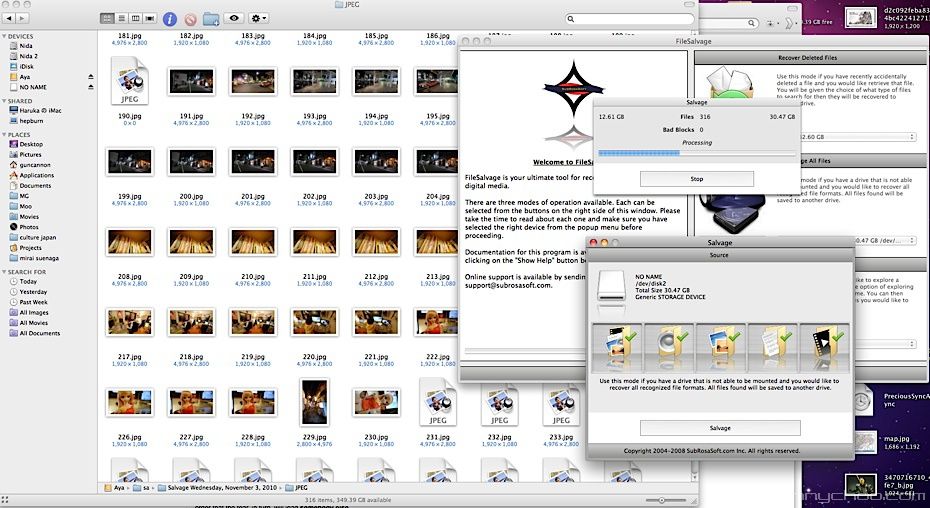Click the Salvage button in Source dialog
Screen dimensions: 930x508
tap(720, 428)
